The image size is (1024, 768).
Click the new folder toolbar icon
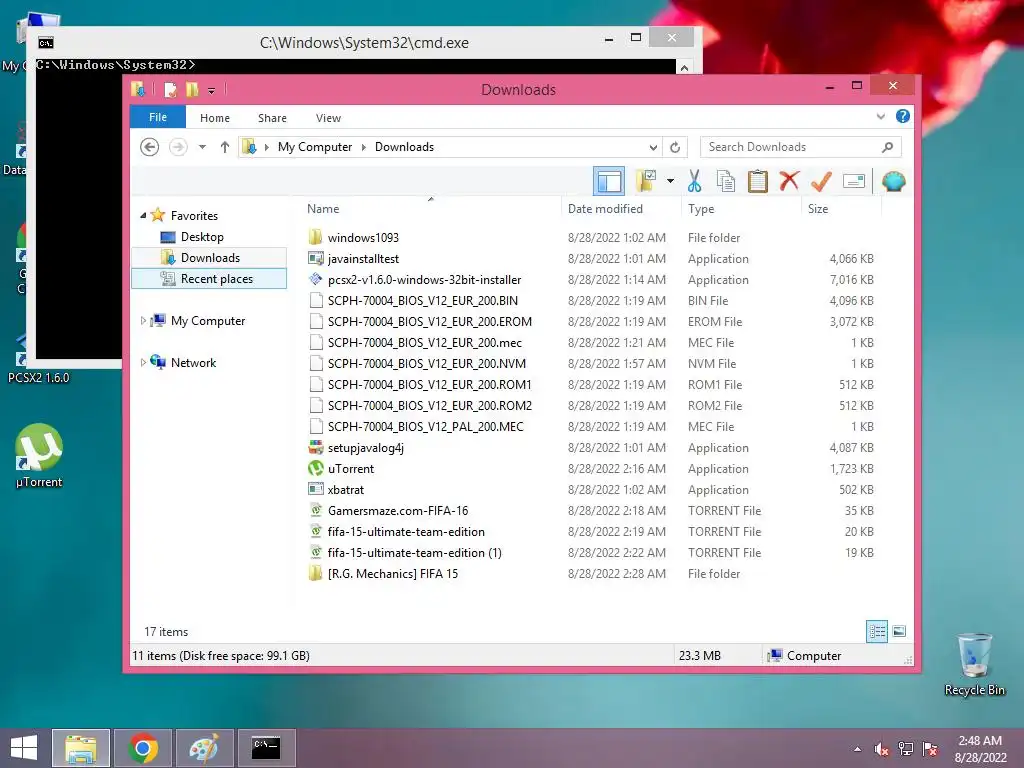[x=646, y=181]
